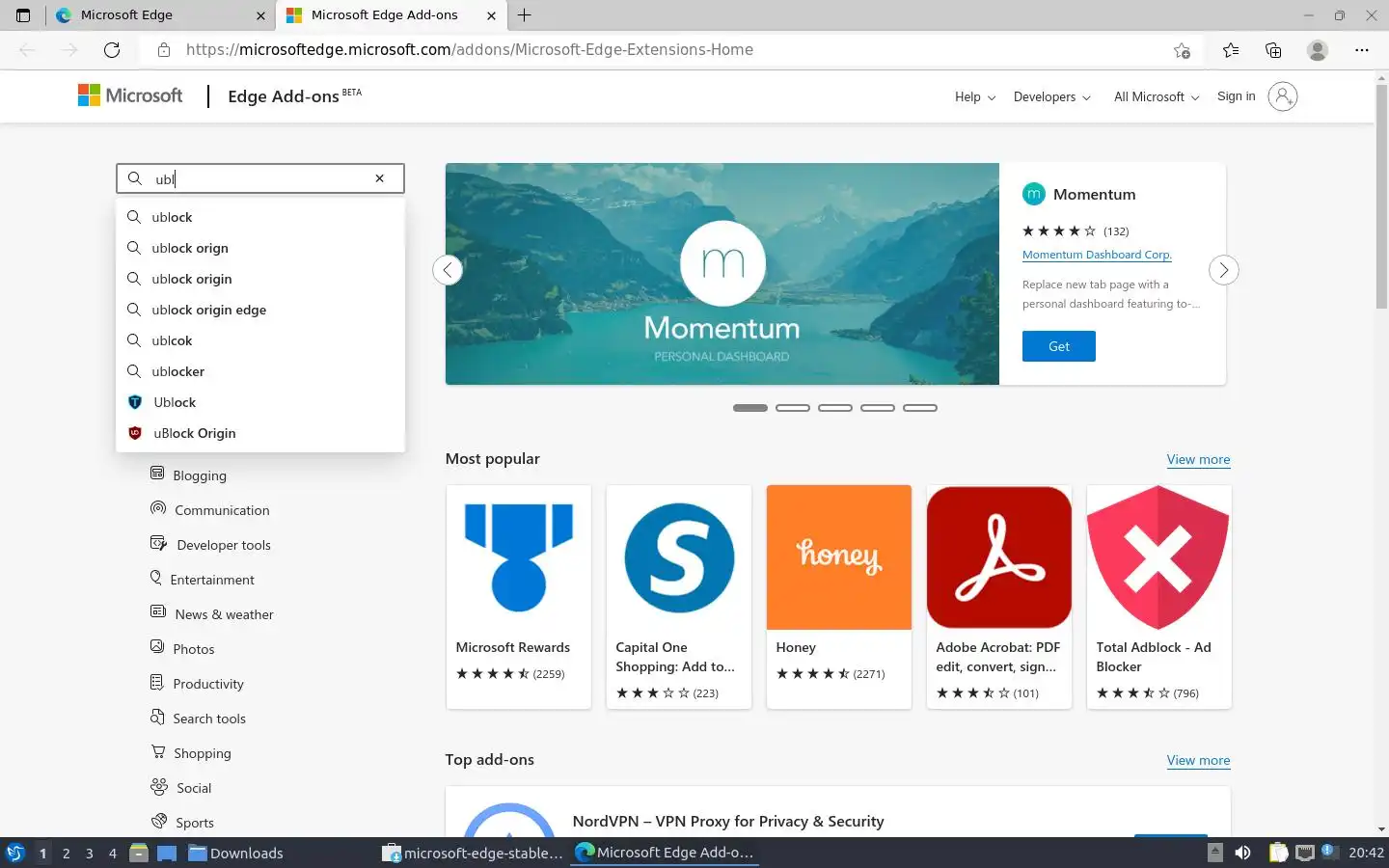Open Edge Add-ons home title
The height and width of the screenshot is (868, 1389).
283,96
